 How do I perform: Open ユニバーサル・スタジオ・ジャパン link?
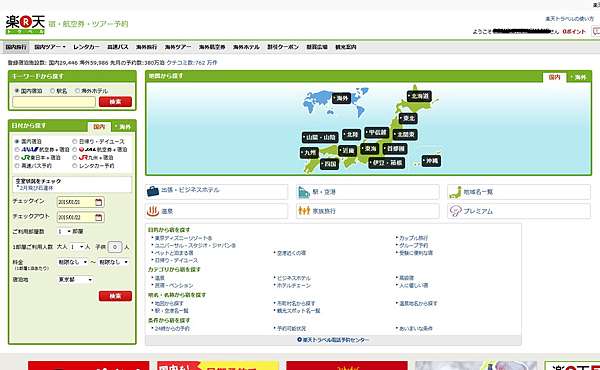click(195, 245)
